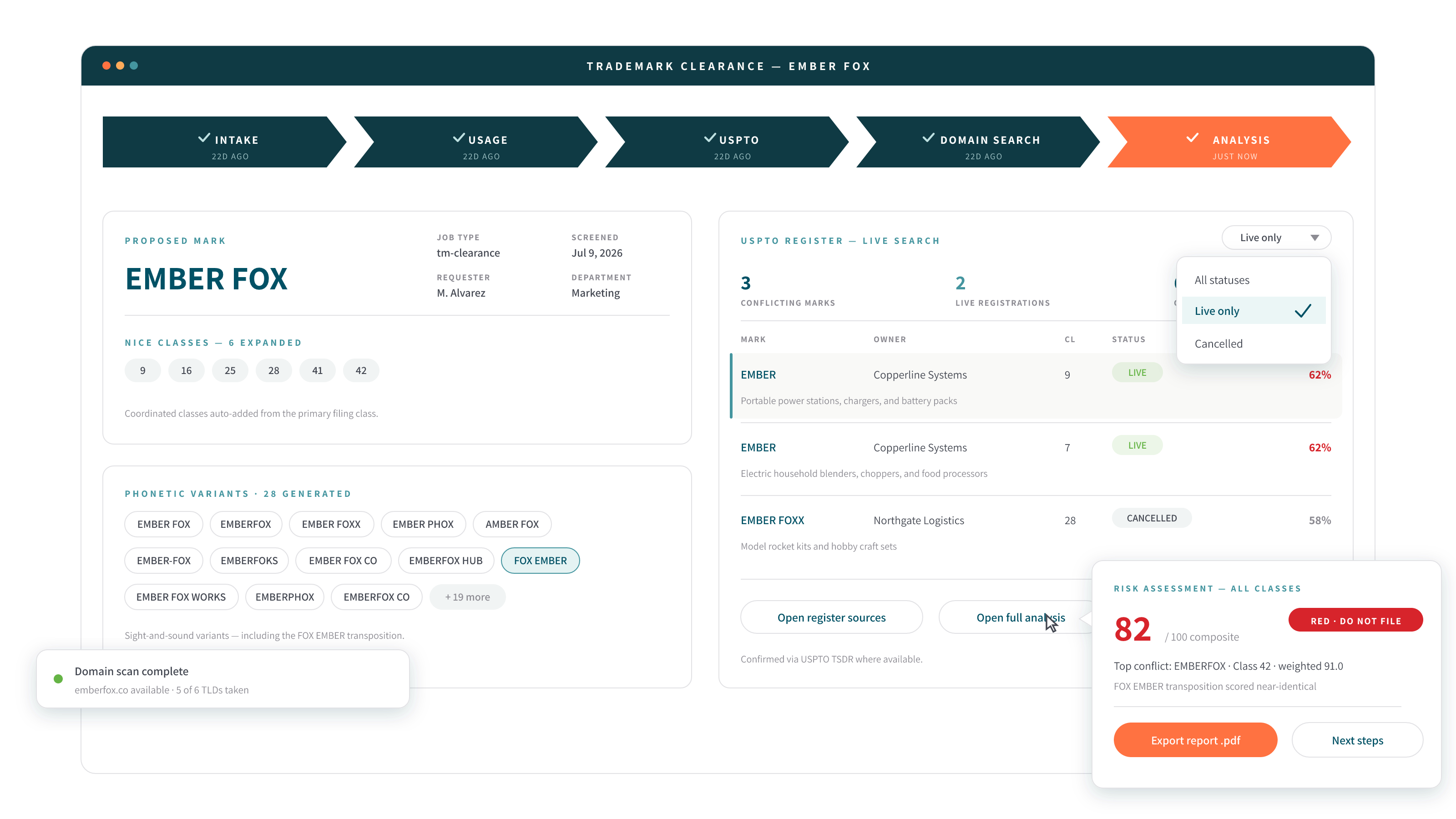Viewport: 1456px width, 819px height.
Task: Open the Analysis workflow step
Action: 1229,142
